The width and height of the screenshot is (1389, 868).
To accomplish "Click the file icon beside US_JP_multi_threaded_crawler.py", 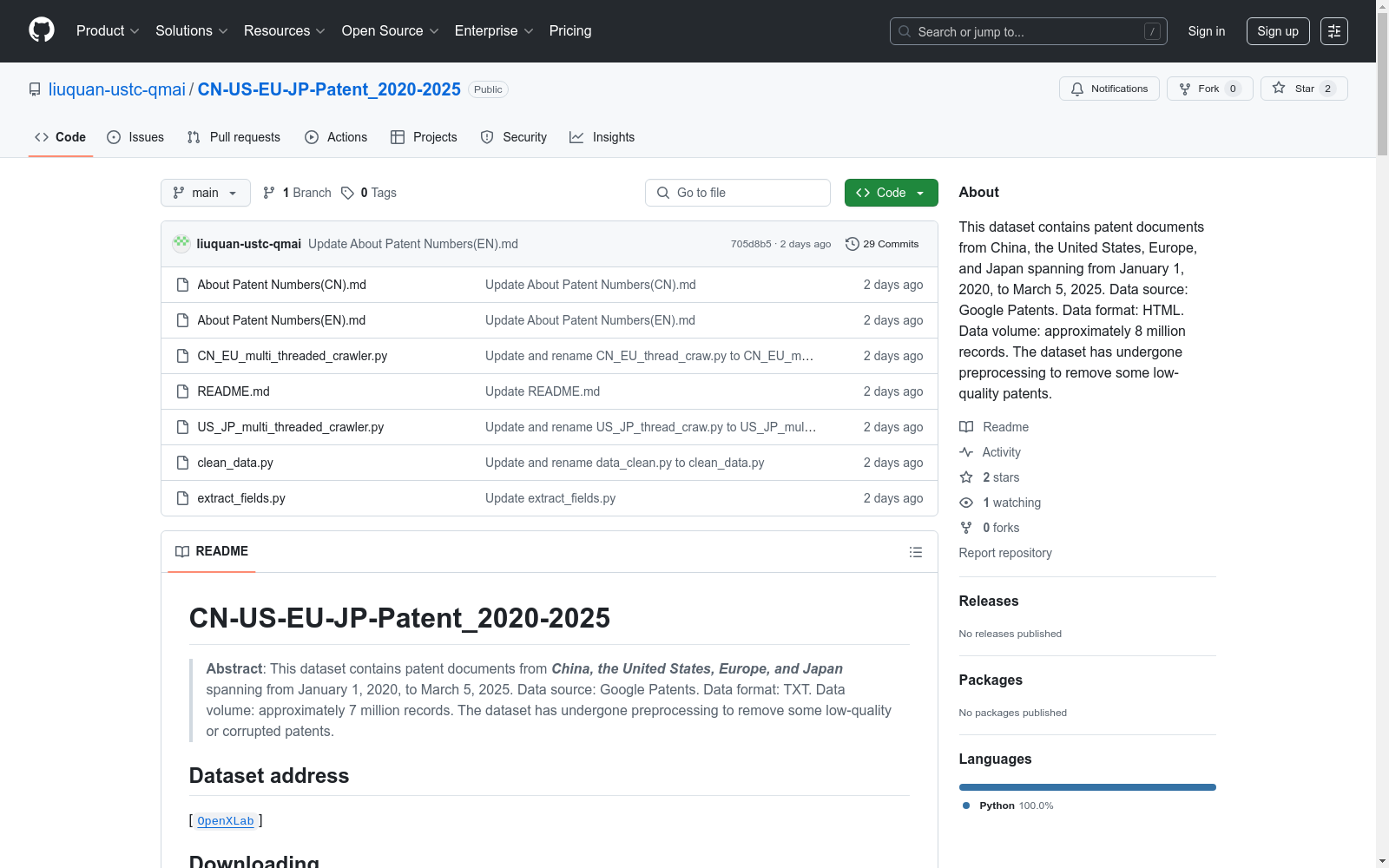I will [182, 427].
